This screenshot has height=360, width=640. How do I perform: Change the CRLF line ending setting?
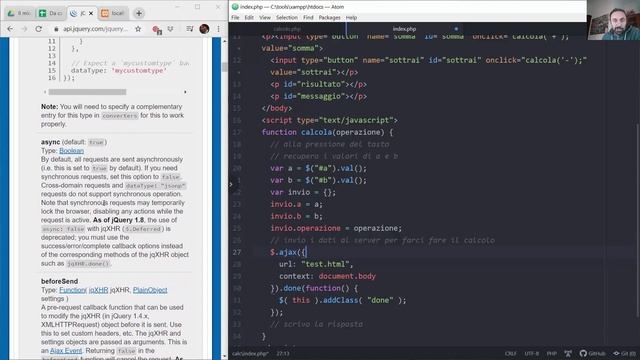pos(511,353)
